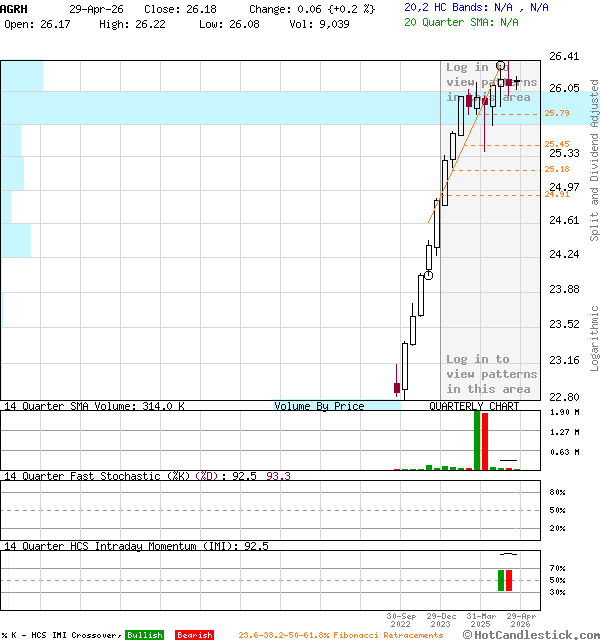Click the green bar in the IMI panel
The image size is (600, 640).
click(500, 580)
